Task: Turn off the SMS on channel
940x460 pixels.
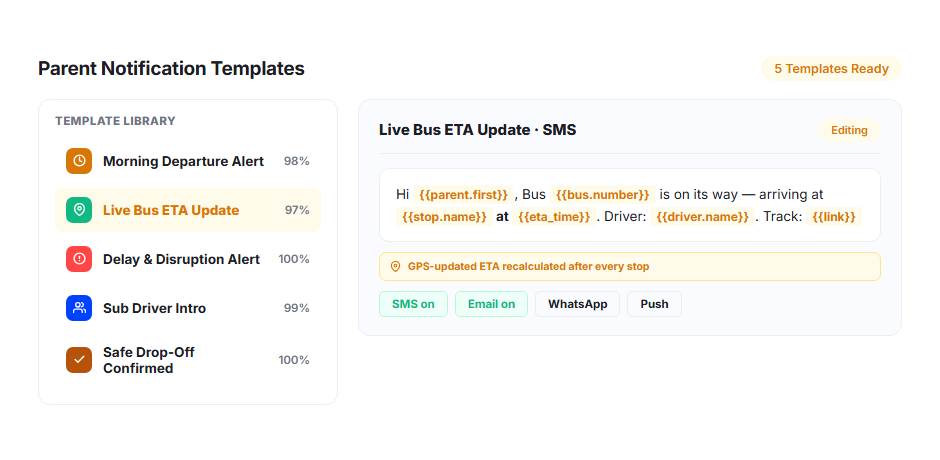Action: tap(413, 304)
